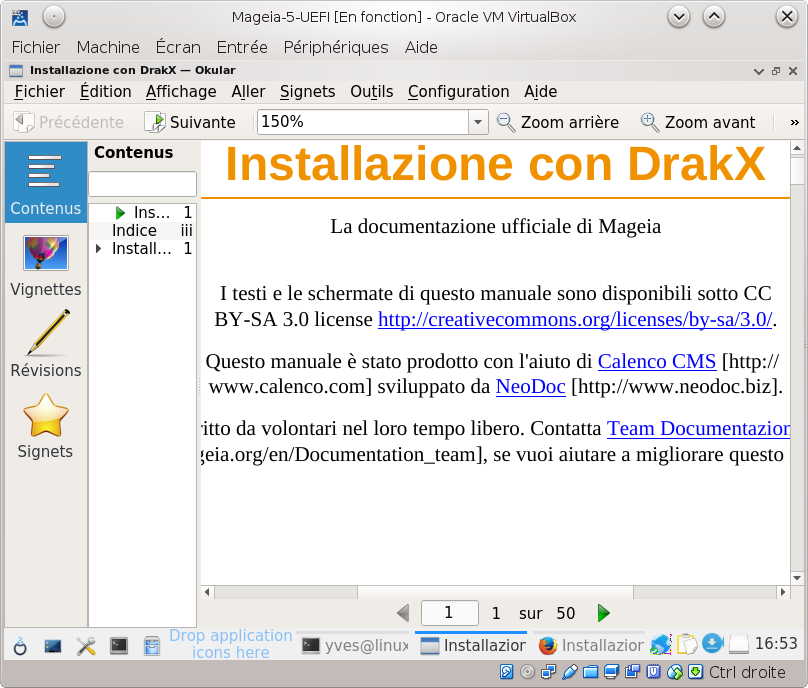Click the grey previous page arrow
Viewport: 808px width, 688px height.
pyautogui.click(x=403, y=613)
